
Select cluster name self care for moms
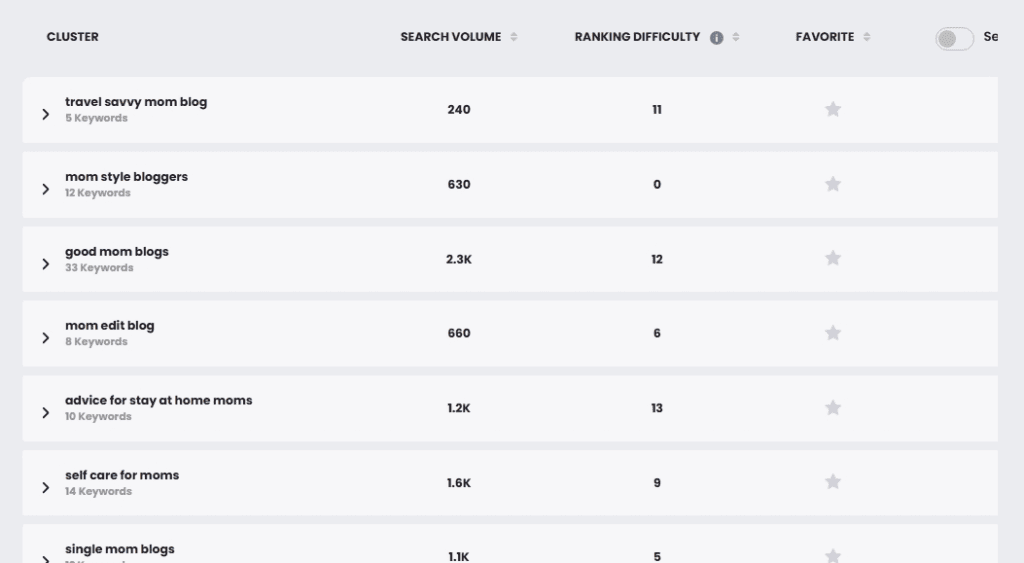122,475
